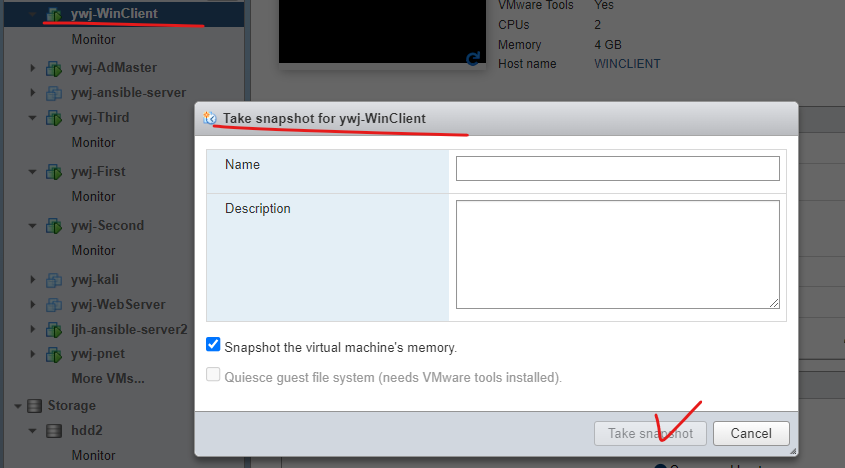Click the ywj-Second VM icon
Image resolution: width=845 pixels, height=468 pixels.
click(x=54, y=226)
